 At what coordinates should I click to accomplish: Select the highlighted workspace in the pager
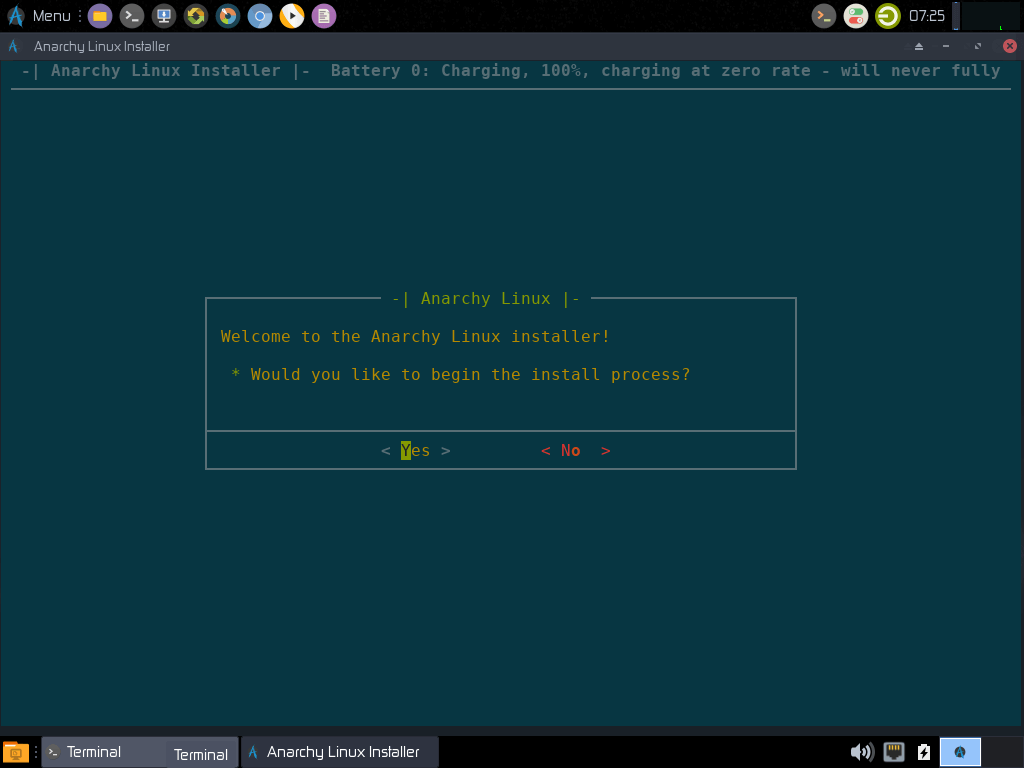(x=960, y=752)
